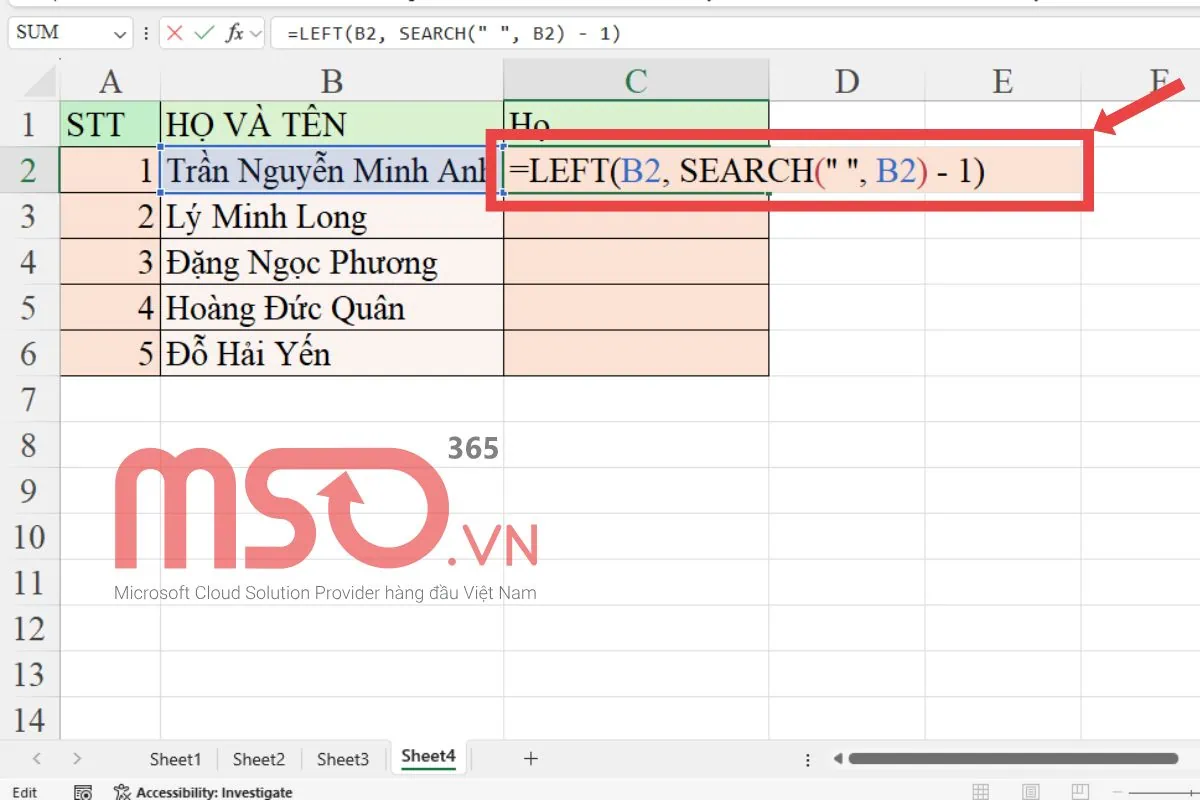This screenshot has width=1200, height=800.
Task: Click the Accessibility: Investigate status item
Action: pos(205,792)
